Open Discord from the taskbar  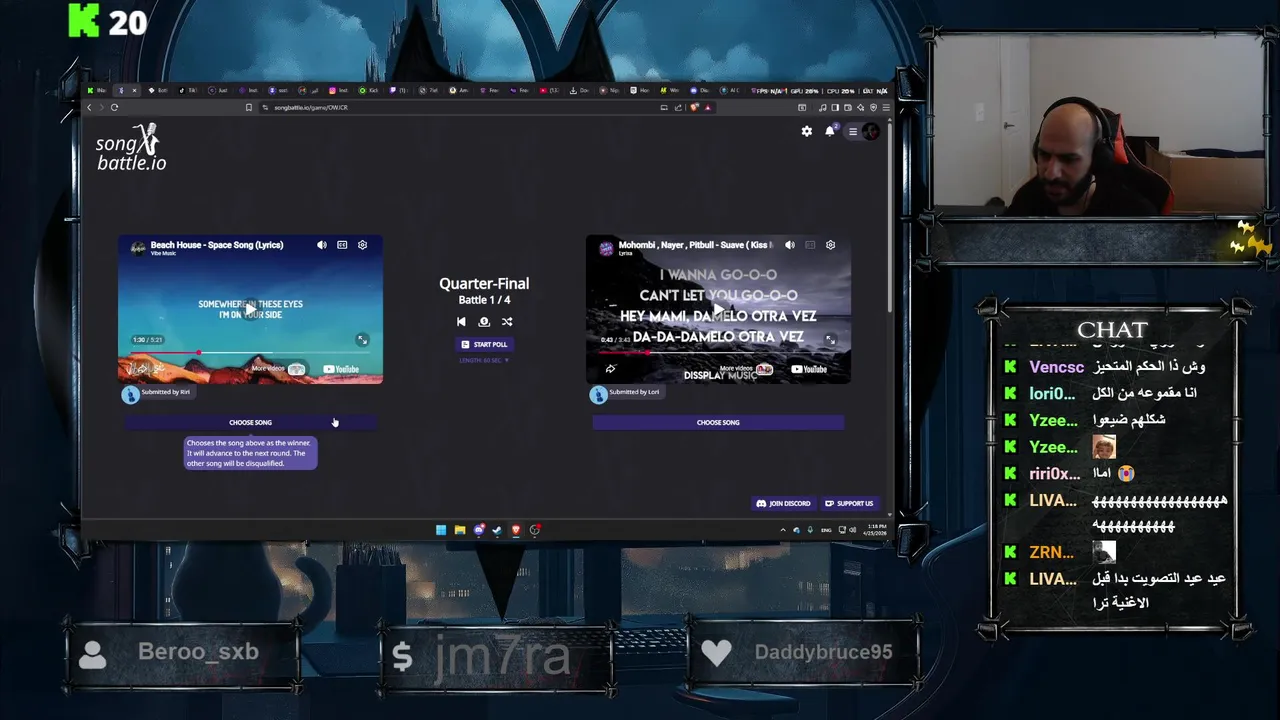479,530
